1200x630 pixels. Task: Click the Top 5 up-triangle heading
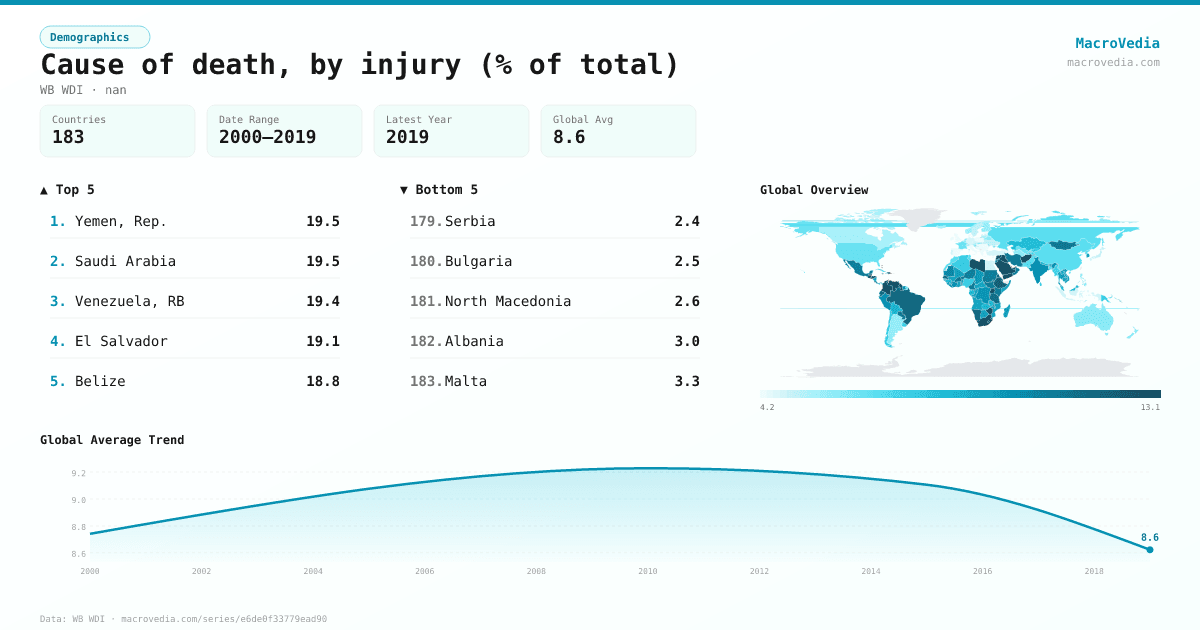point(68,189)
